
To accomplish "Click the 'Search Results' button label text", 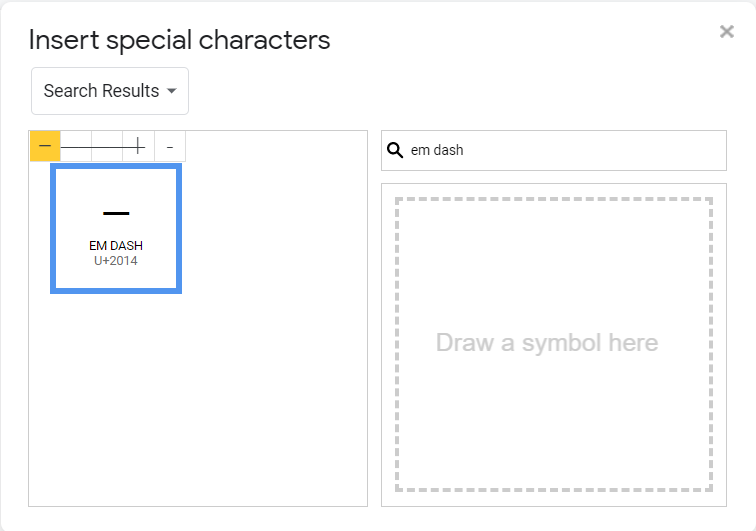I will 101,91.
